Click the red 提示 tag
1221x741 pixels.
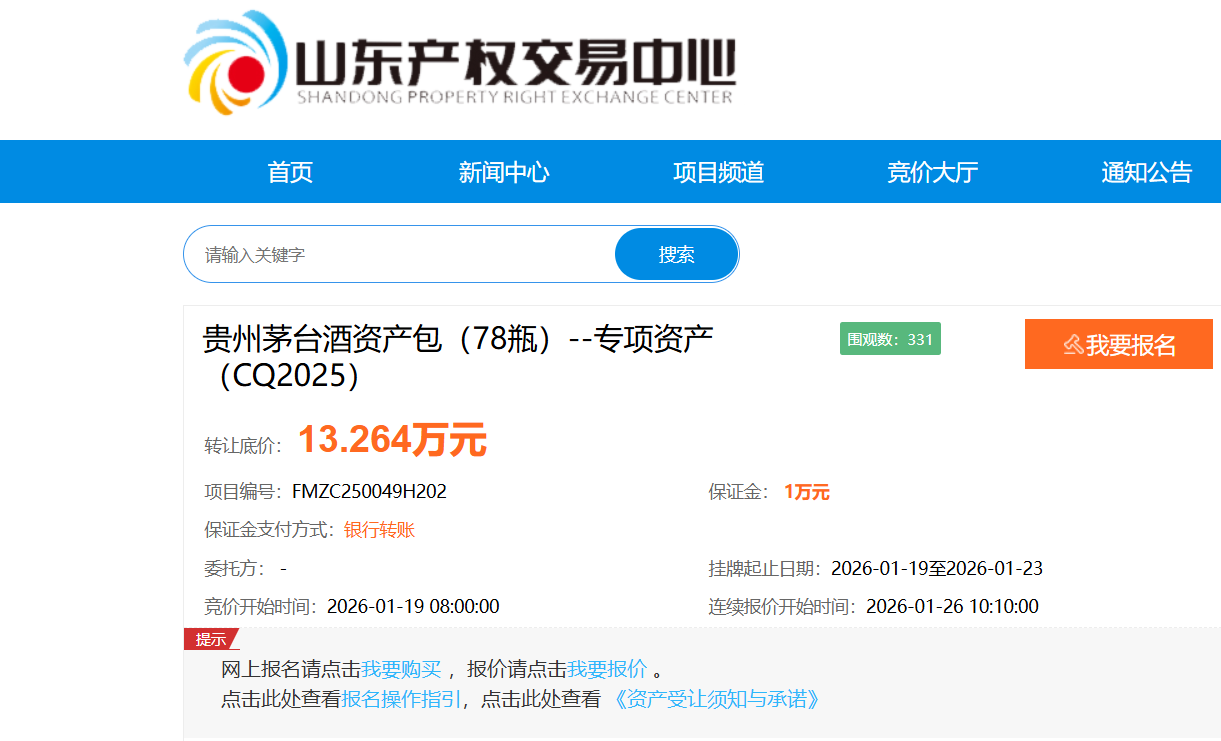(210, 640)
